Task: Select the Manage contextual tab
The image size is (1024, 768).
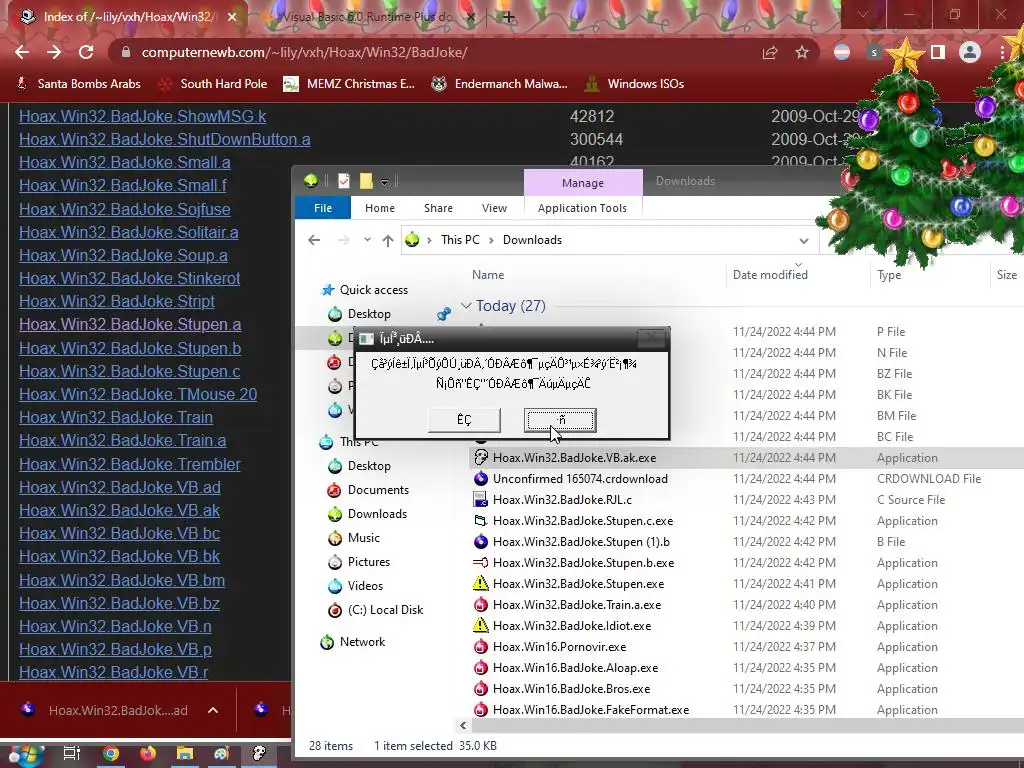Action: [x=583, y=183]
